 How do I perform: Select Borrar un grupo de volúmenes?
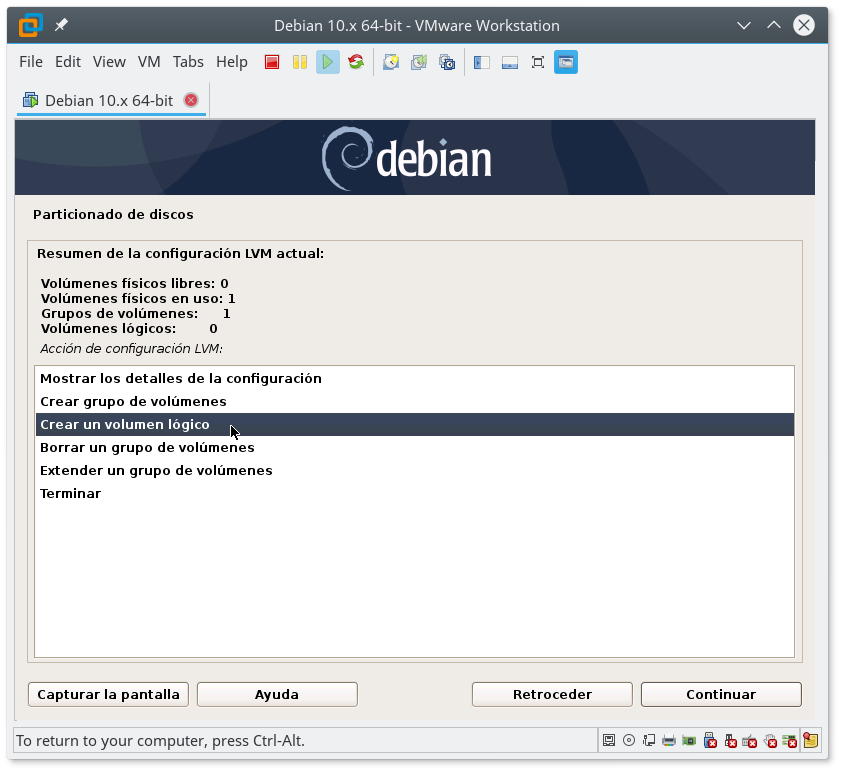point(415,448)
